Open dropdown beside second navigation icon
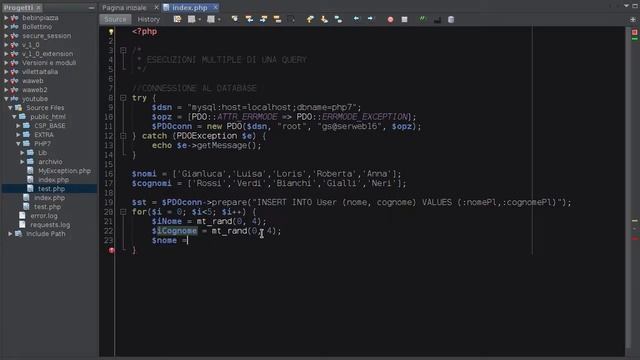Screen dimensions: 640x360 tap(219, 19)
